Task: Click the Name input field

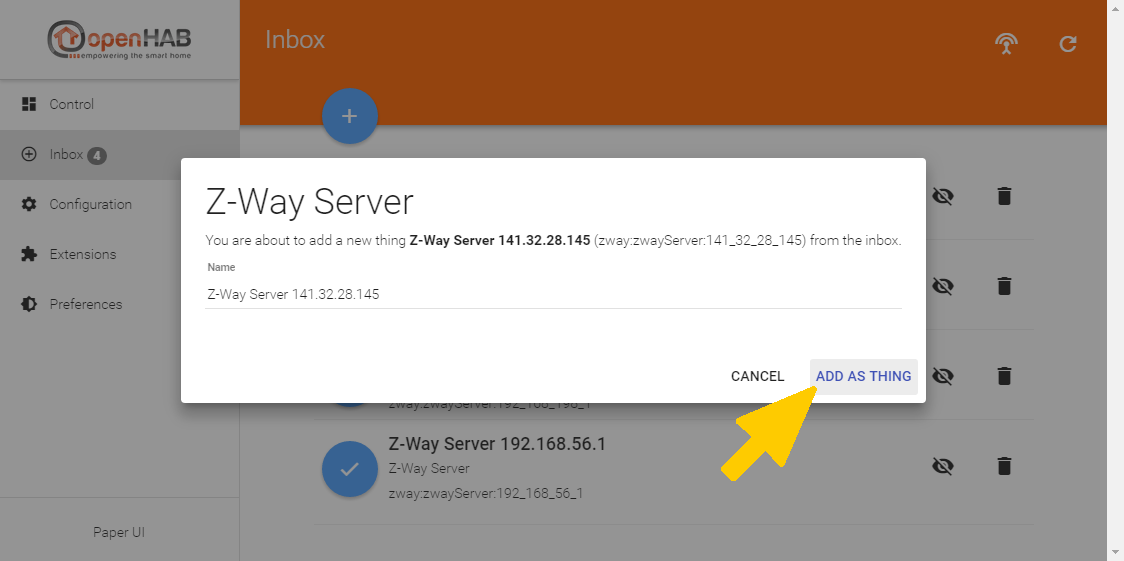Action: [553, 295]
